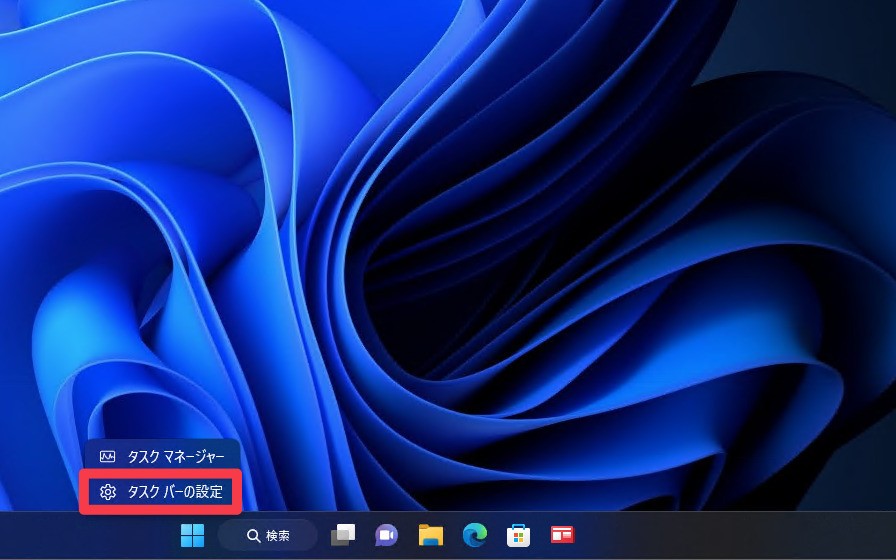
Task: Choose タスク バーの設定 menu entry
Action: point(162,492)
